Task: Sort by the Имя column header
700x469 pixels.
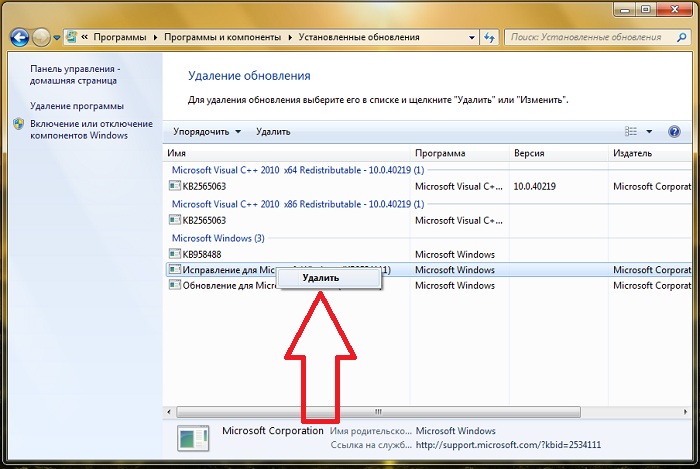Action: tap(287, 153)
